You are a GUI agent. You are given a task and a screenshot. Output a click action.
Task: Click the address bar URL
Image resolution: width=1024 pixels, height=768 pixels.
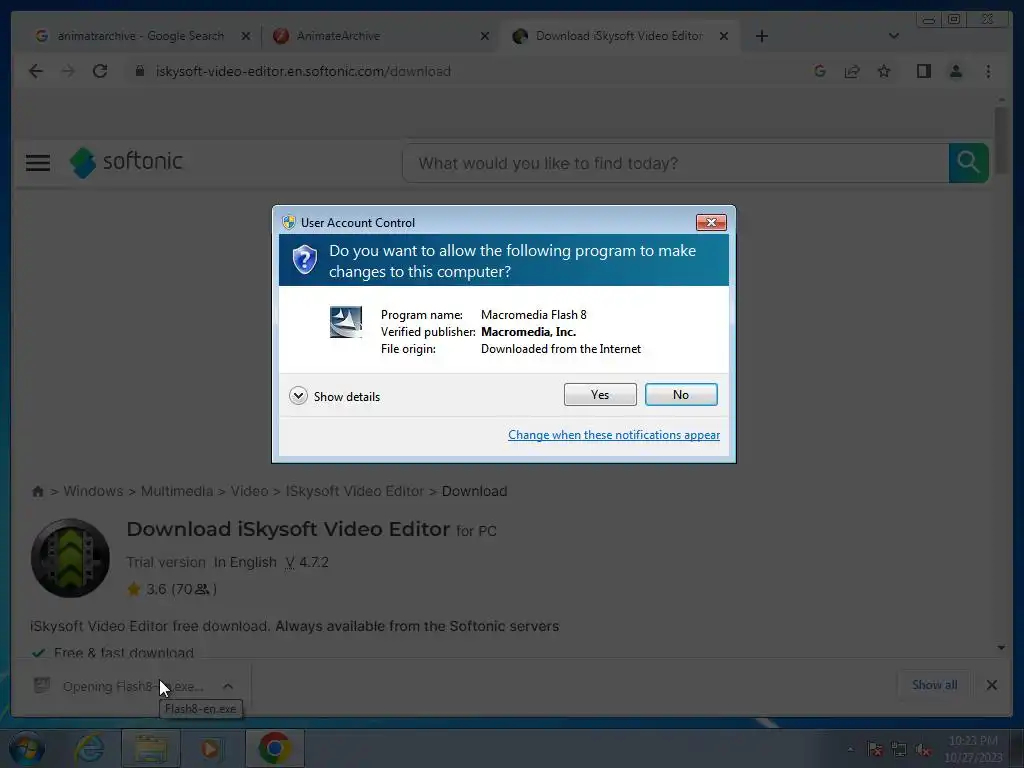point(303,71)
